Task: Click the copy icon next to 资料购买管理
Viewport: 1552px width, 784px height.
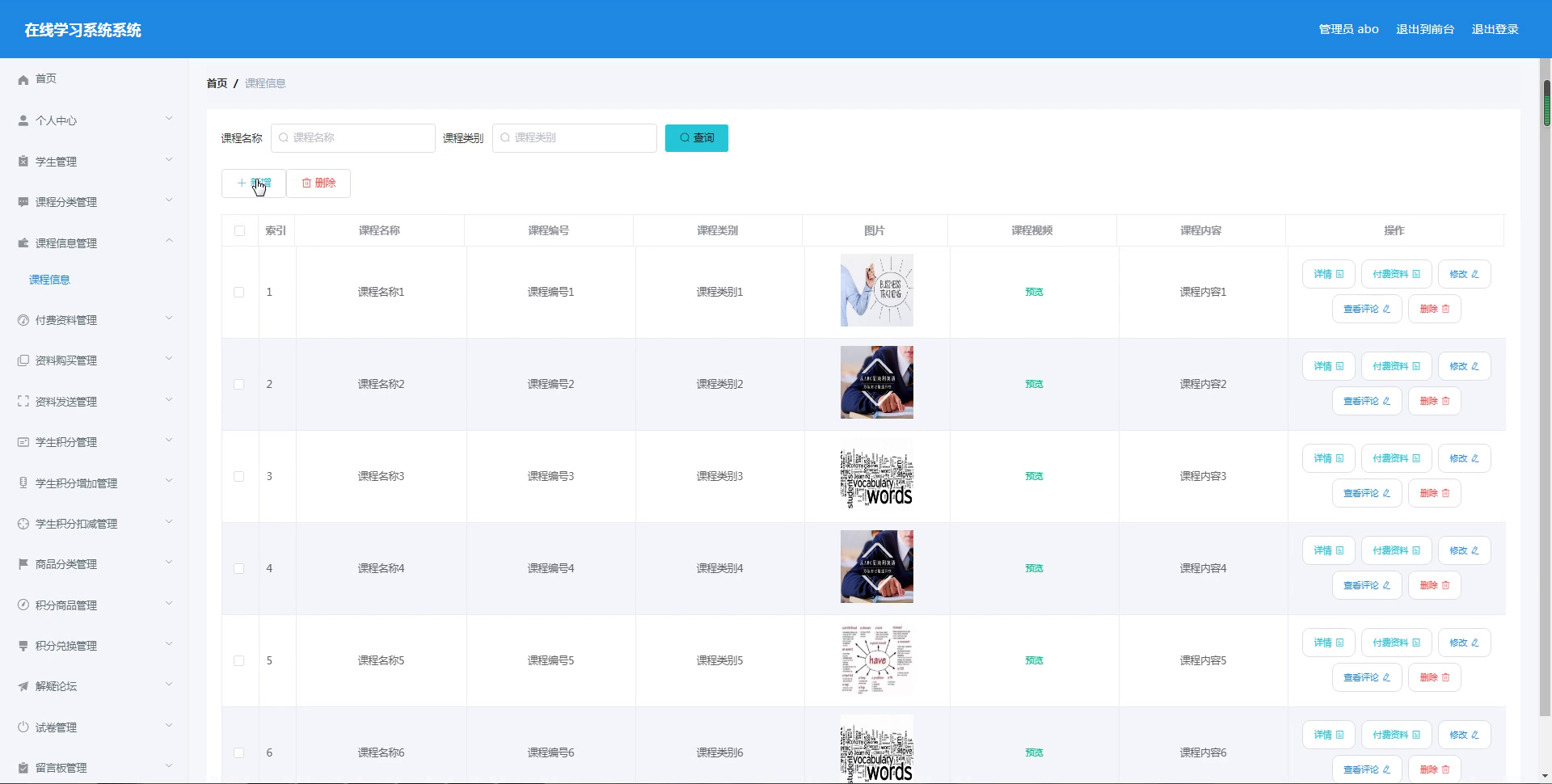Action: [x=23, y=360]
